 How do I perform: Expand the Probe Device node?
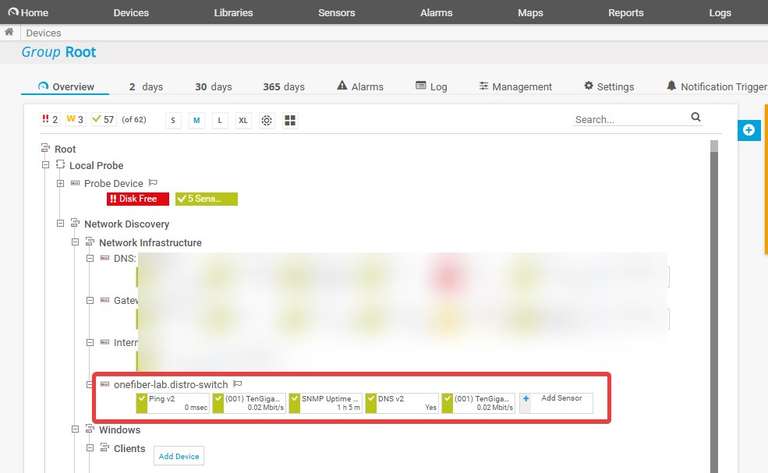pos(60,183)
